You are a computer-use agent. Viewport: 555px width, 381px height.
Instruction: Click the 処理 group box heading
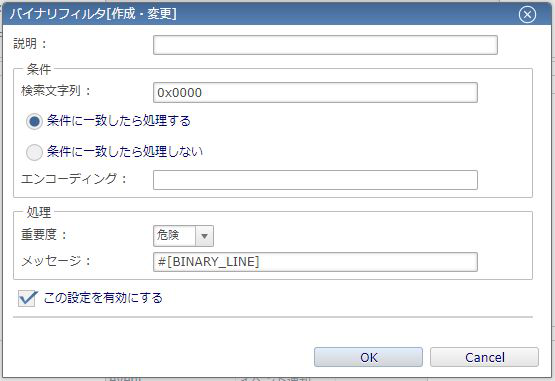point(39,212)
